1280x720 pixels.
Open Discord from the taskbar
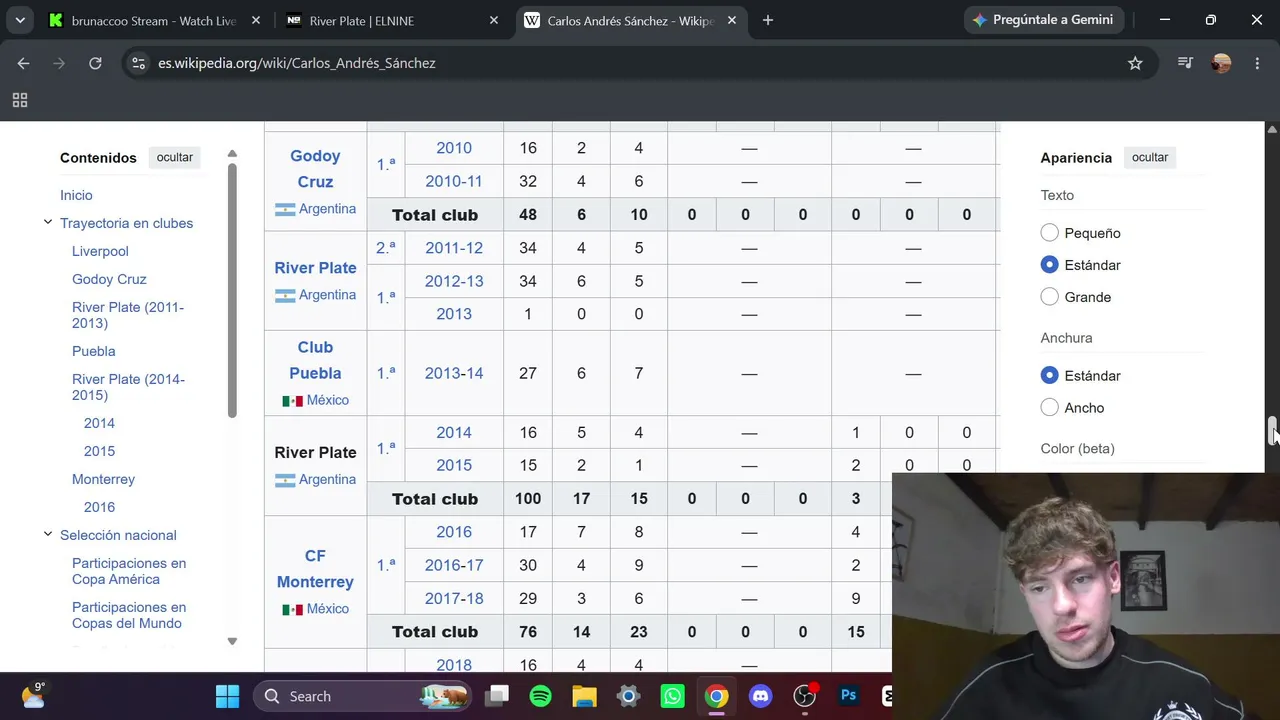point(760,696)
